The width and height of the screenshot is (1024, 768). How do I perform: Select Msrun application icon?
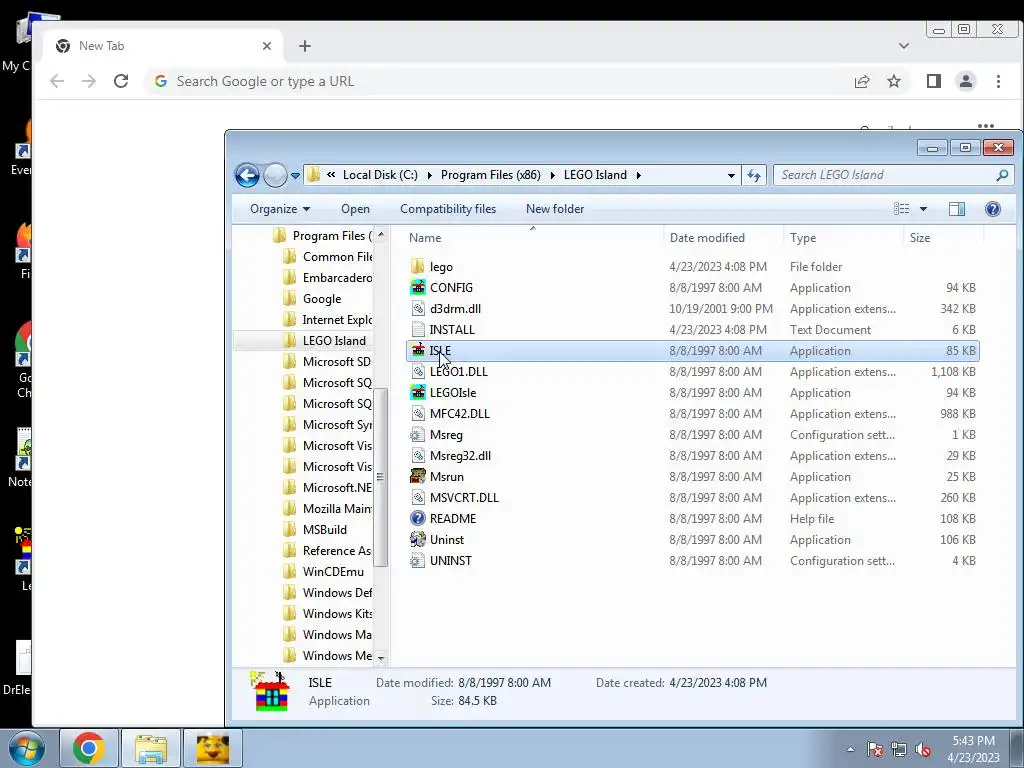pyautogui.click(x=418, y=477)
